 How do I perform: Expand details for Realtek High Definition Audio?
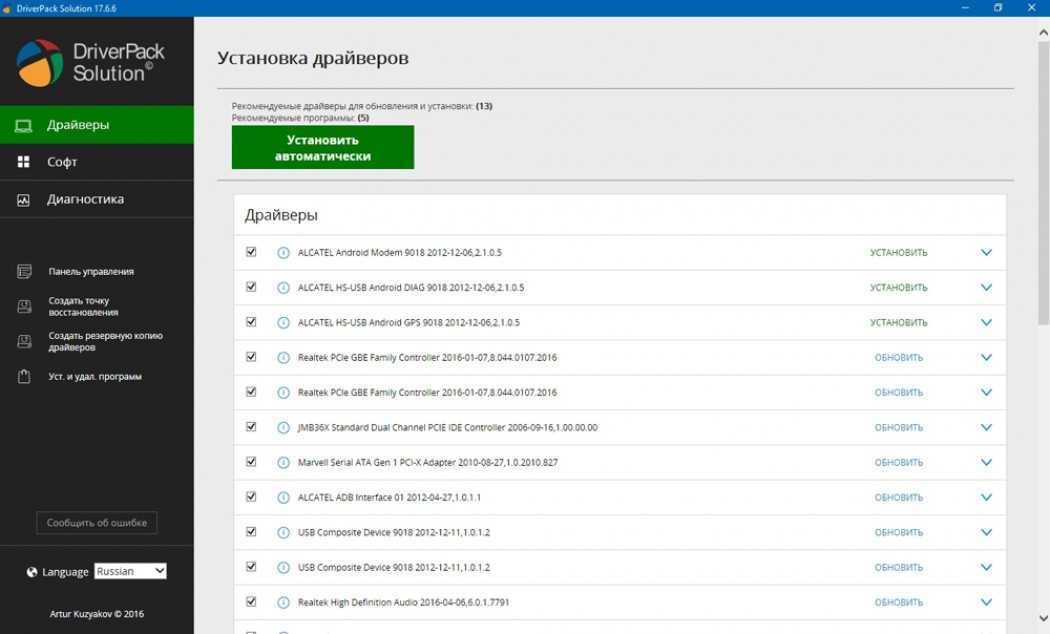986,603
